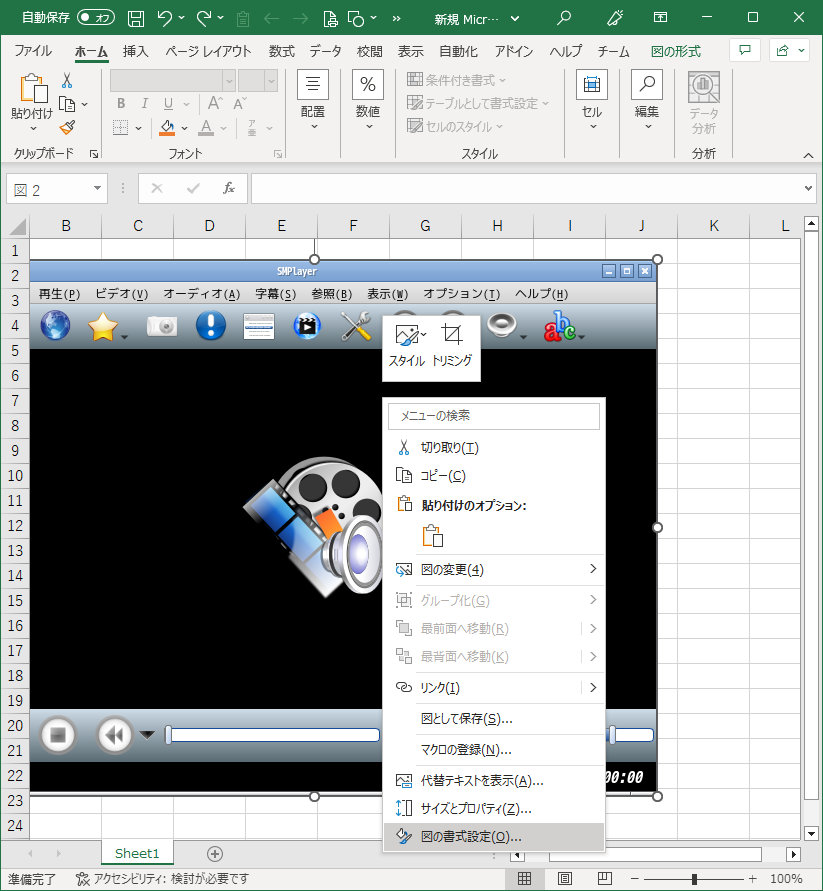
Task: Click the メニューの検索 search field
Action: point(493,416)
